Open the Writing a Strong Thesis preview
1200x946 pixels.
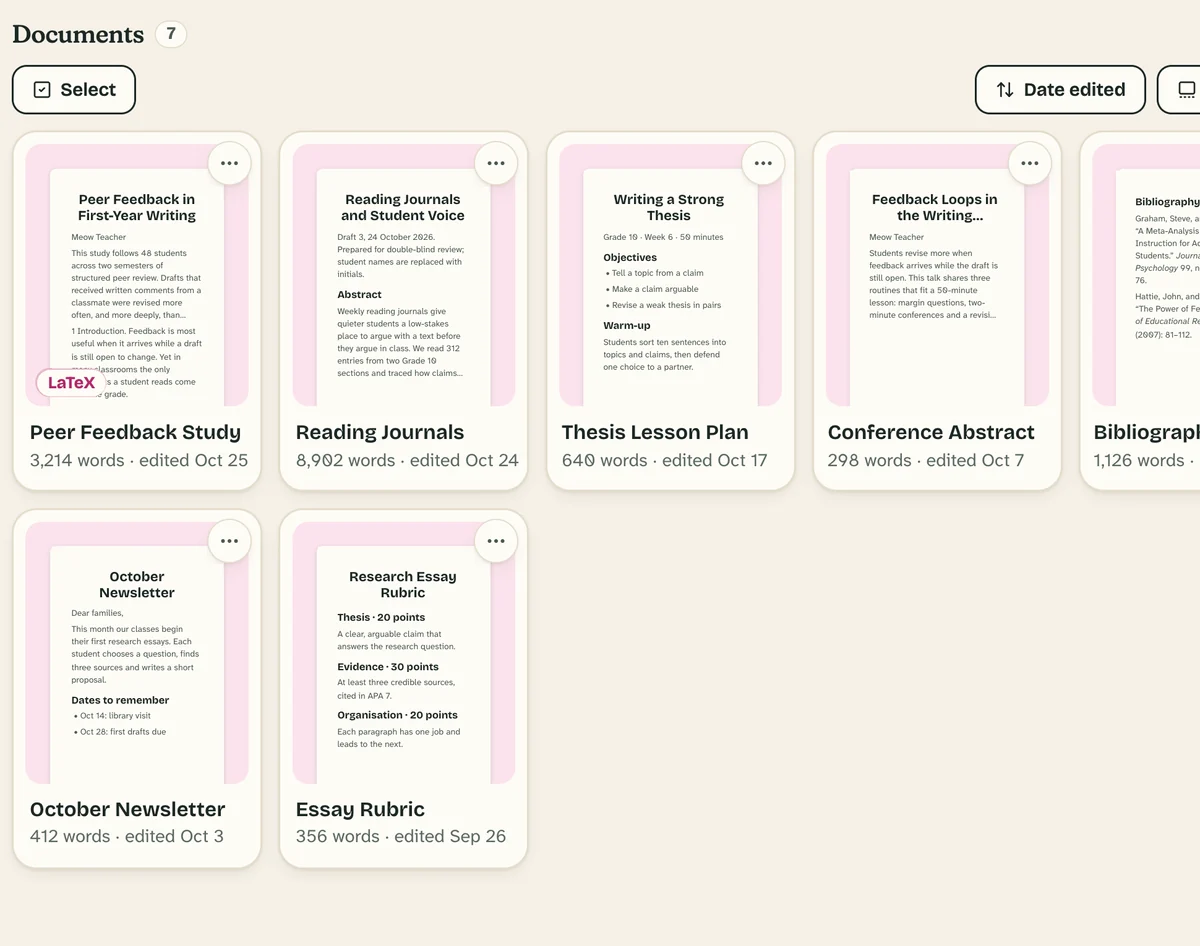point(670,275)
